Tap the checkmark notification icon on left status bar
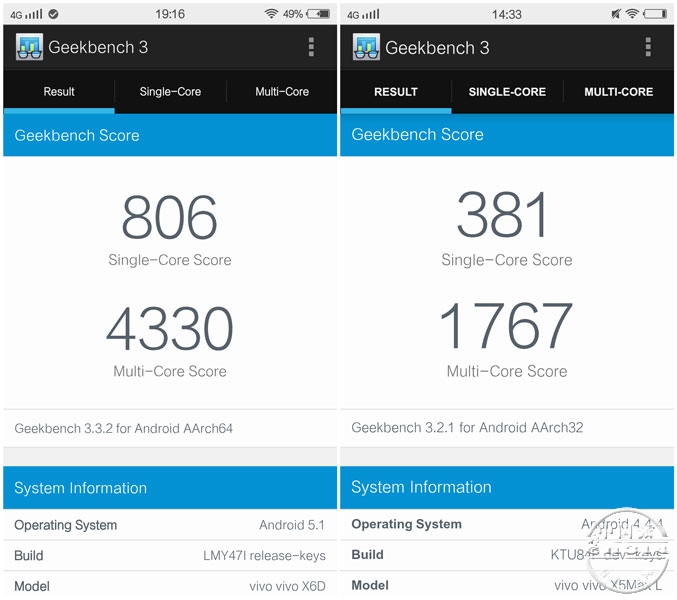Image resolution: width=677 pixels, height=600 pixels. click(54, 14)
